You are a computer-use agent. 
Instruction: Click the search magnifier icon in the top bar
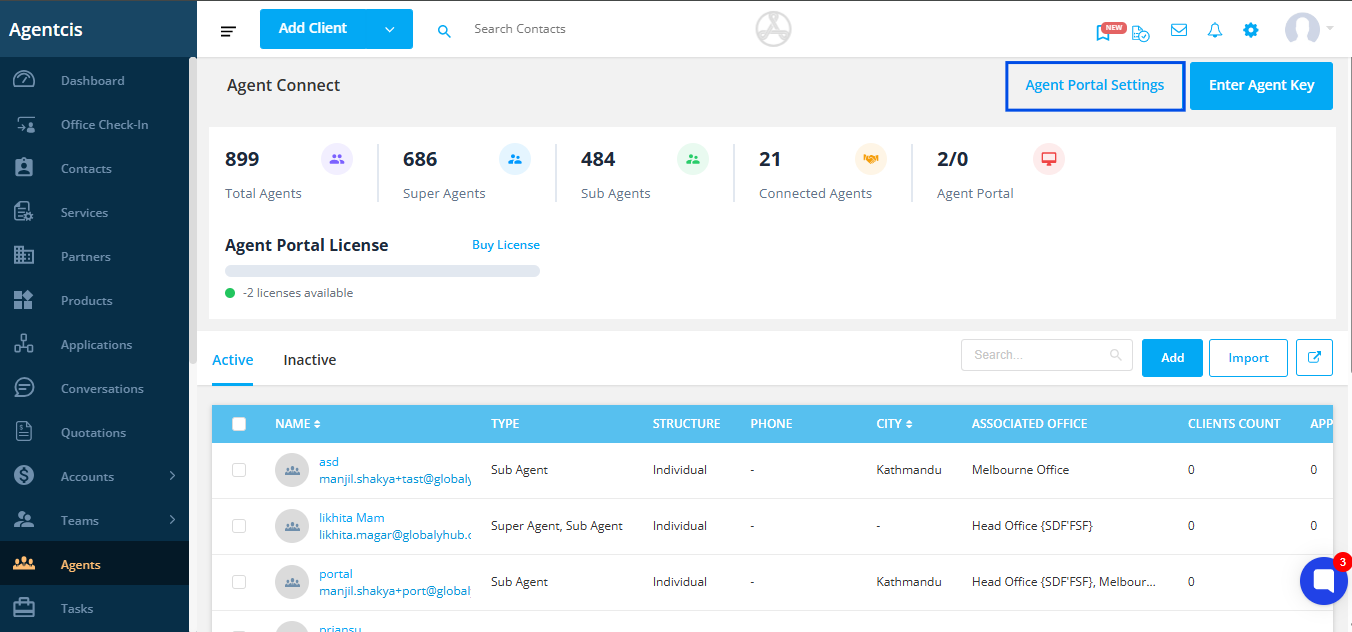click(445, 31)
